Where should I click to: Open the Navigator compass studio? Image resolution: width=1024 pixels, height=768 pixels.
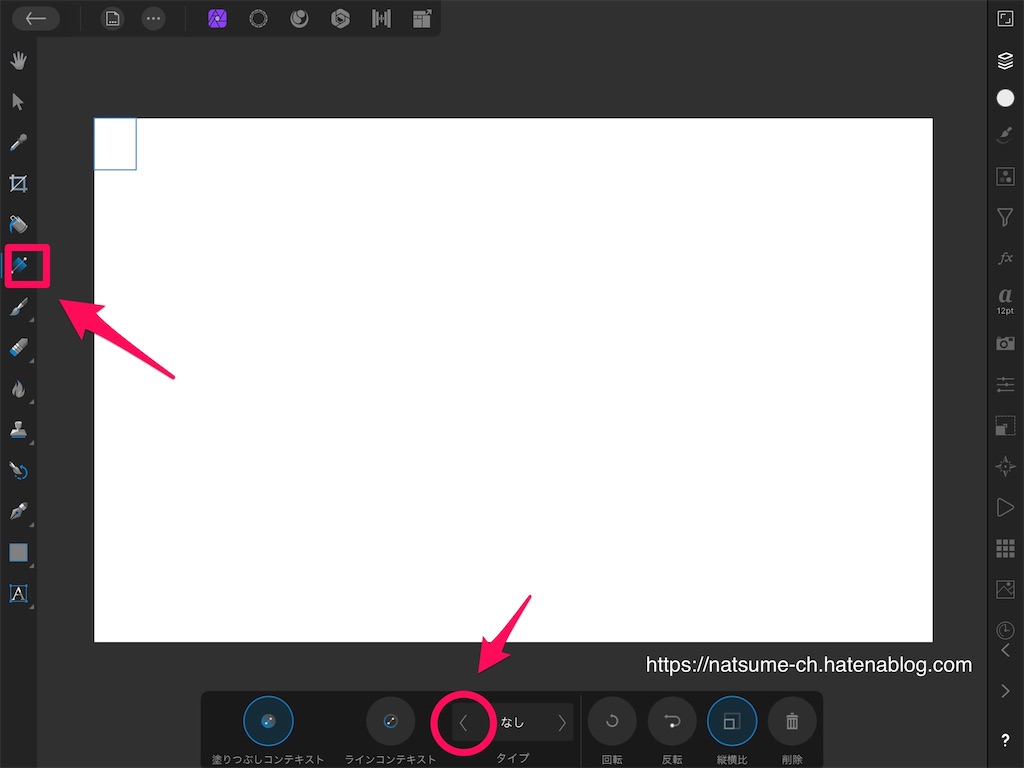(1005, 466)
